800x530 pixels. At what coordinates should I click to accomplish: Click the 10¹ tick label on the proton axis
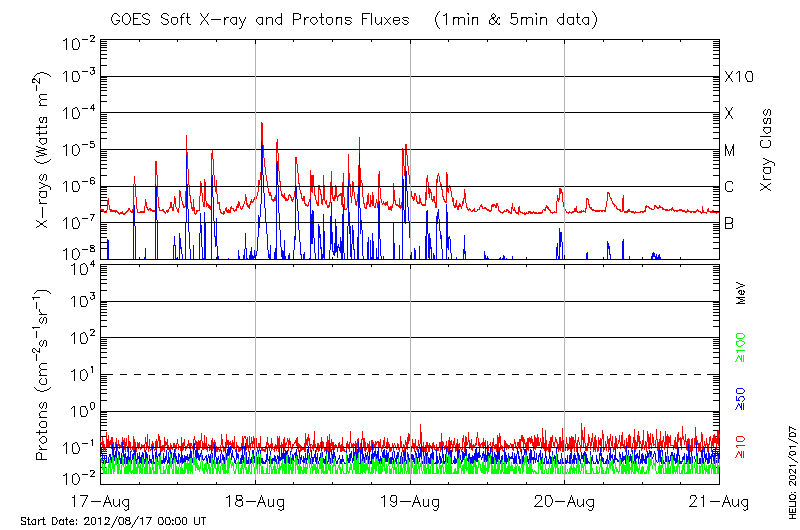pyautogui.click(x=80, y=374)
